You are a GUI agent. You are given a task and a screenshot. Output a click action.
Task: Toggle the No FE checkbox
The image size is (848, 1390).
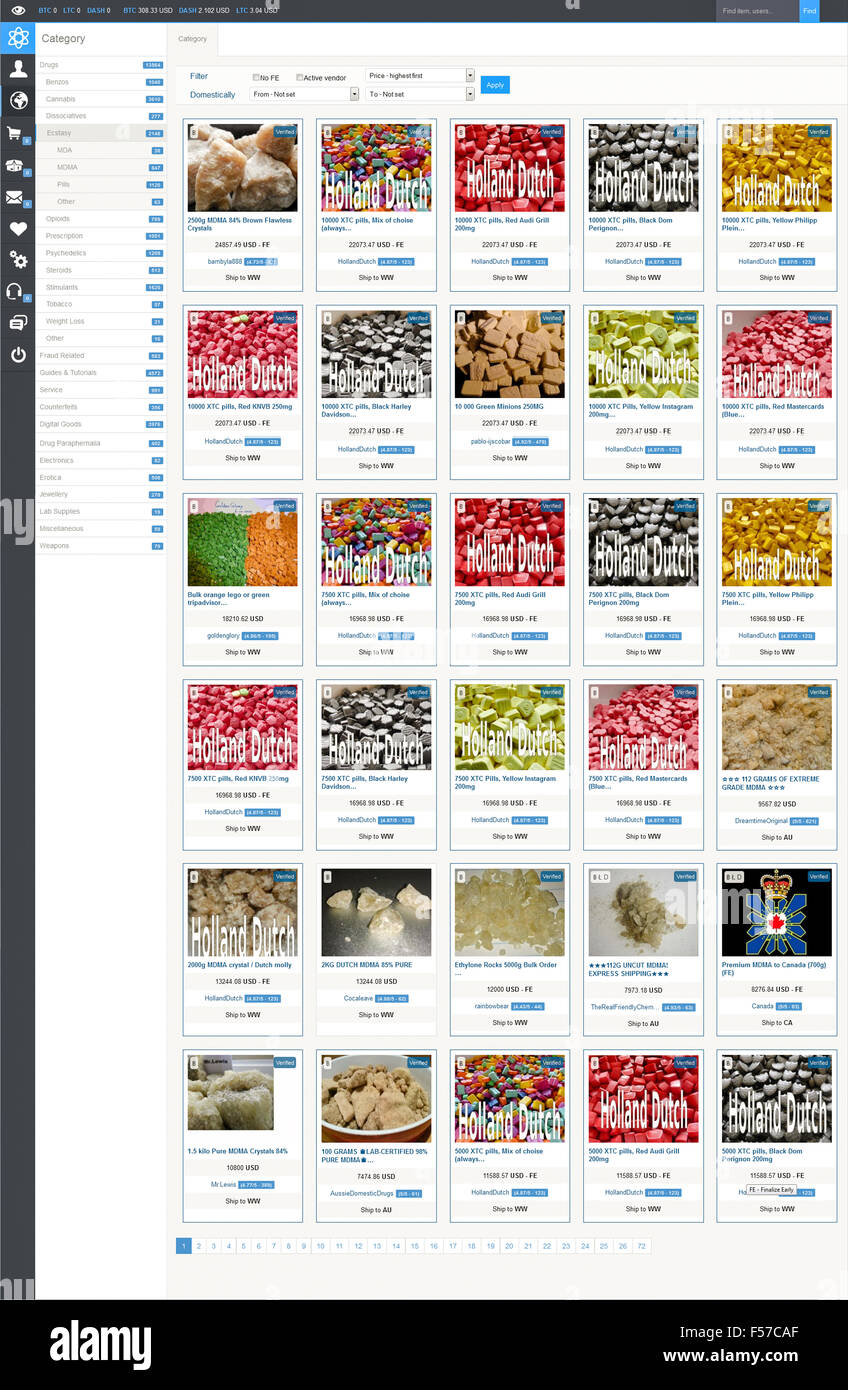pyautogui.click(x=256, y=77)
